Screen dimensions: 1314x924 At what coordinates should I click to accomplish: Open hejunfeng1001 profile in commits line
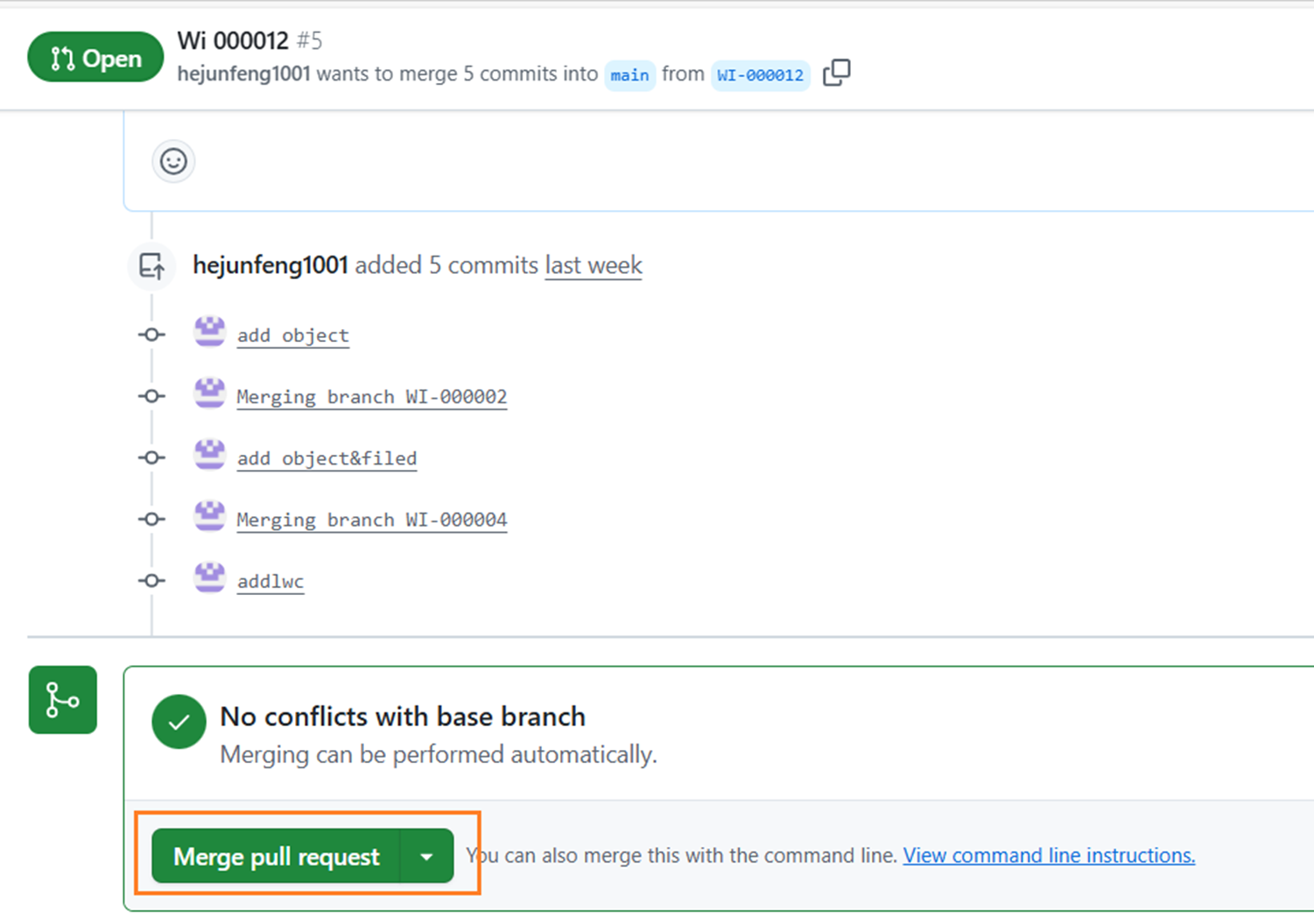pyautogui.click(x=271, y=265)
